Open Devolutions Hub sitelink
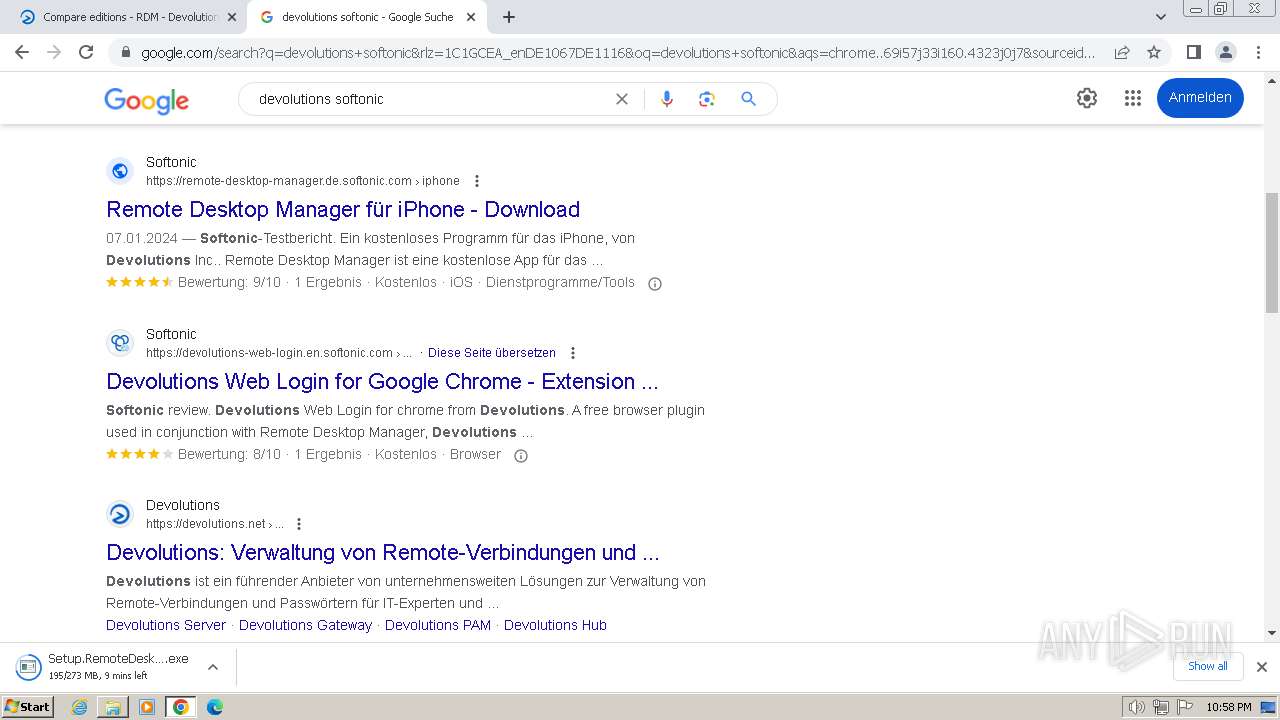The width and height of the screenshot is (1280, 720). [555, 625]
